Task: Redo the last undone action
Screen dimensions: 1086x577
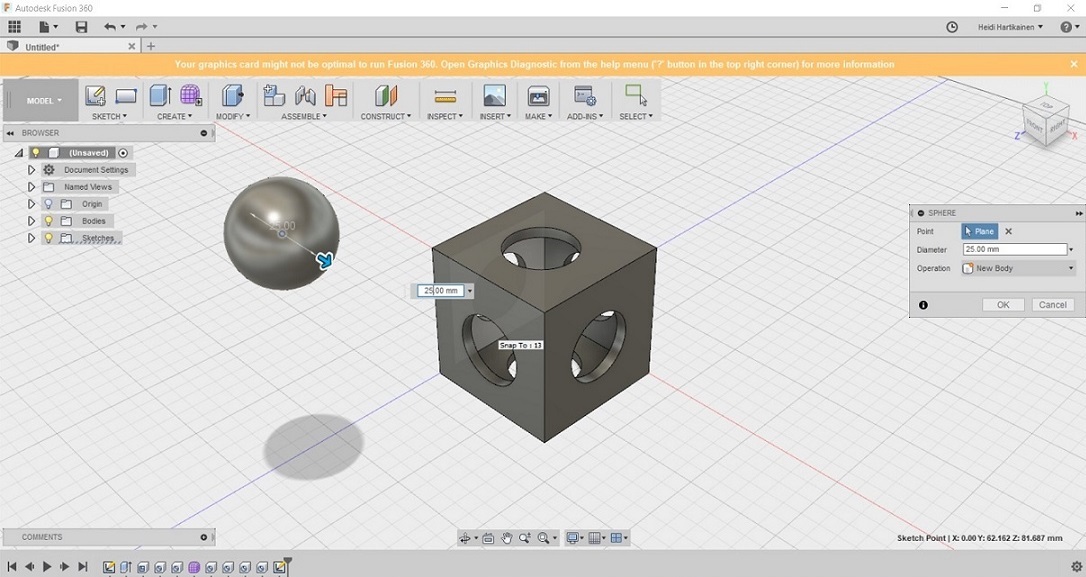Action: click(141, 27)
